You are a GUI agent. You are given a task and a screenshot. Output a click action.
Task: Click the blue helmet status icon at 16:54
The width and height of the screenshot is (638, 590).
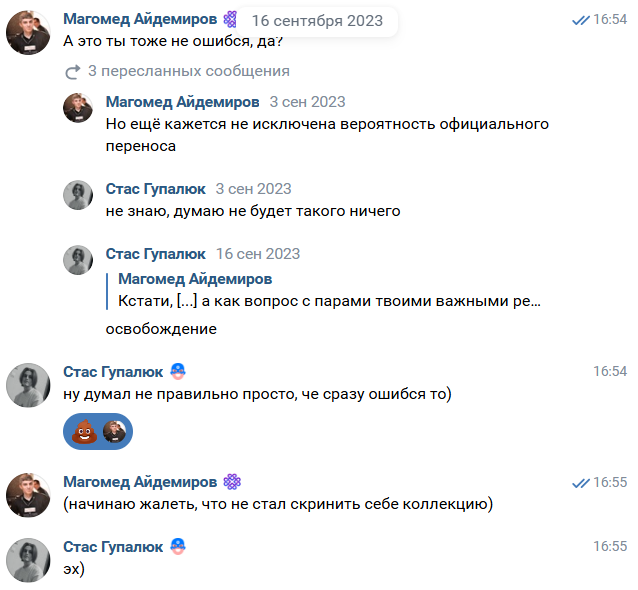coord(178,371)
